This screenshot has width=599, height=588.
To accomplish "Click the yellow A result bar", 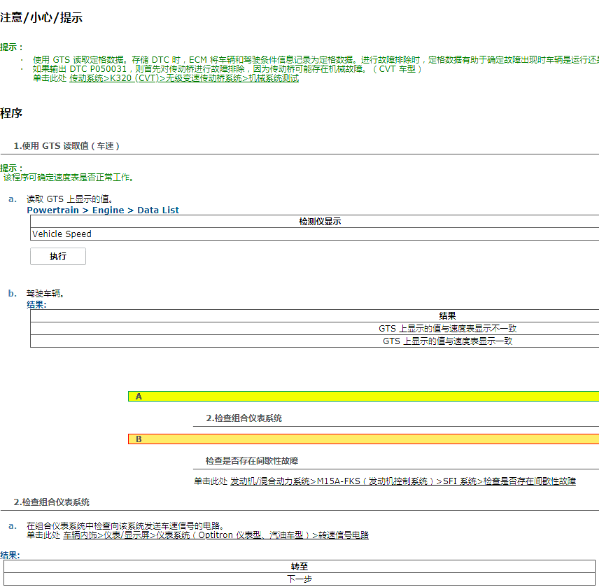I will [363, 397].
